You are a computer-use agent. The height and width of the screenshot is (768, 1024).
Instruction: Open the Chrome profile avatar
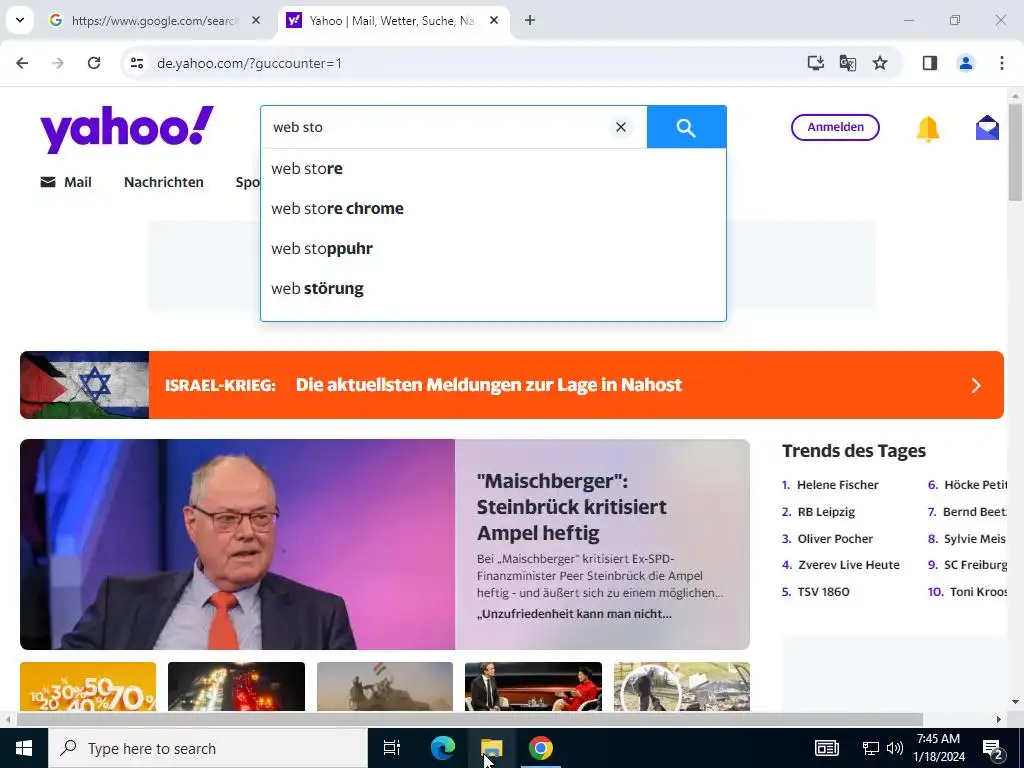966,63
